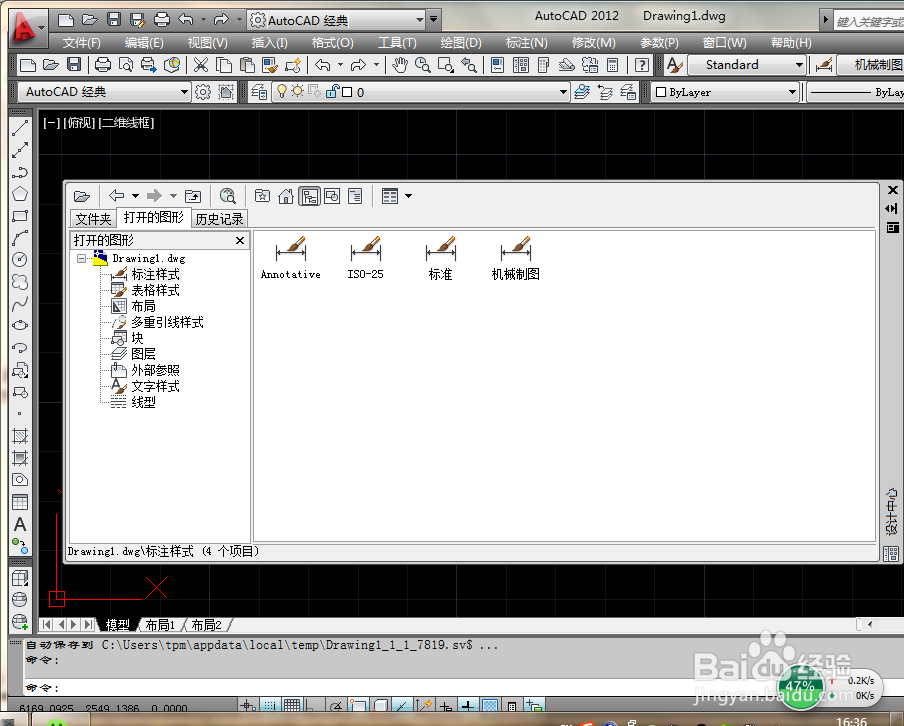Select the Table tool
Image resolution: width=904 pixels, height=726 pixels.
(20, 502)
